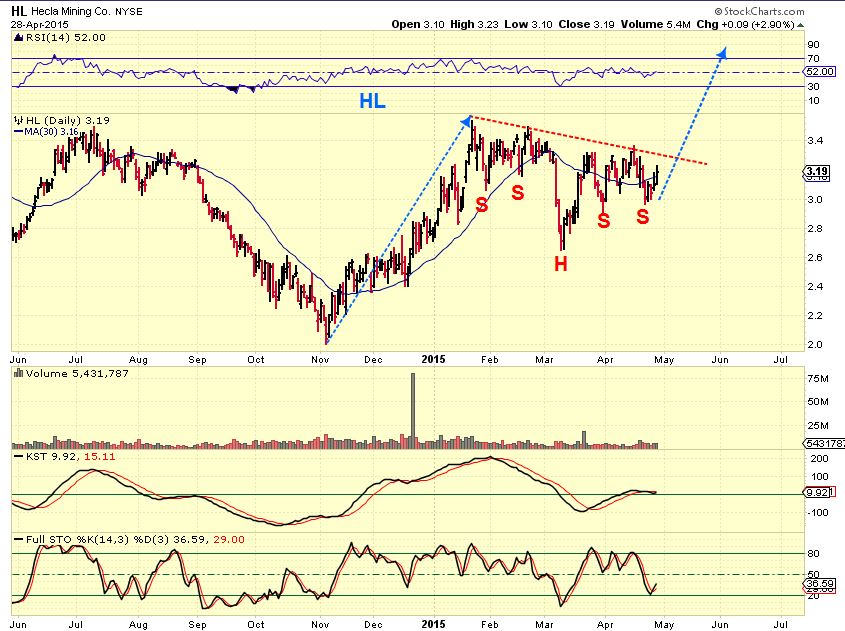Viewport: 845px width, 631px height.
Task: Click the Open 3.10 header value
Action: click(418, 24)
